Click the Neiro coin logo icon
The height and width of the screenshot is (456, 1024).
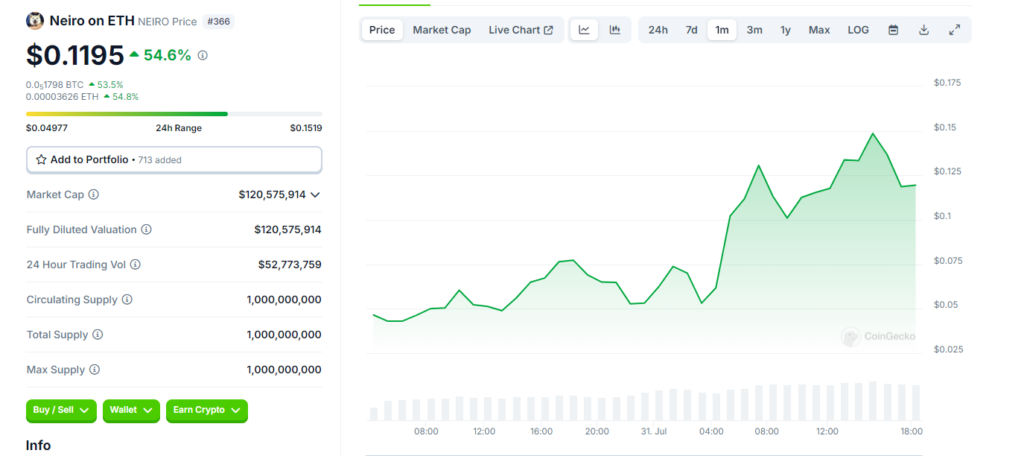(35, 21)
